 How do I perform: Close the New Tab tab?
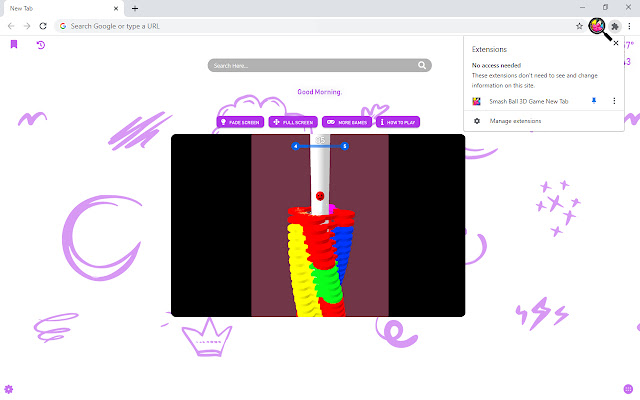[116, 8]
